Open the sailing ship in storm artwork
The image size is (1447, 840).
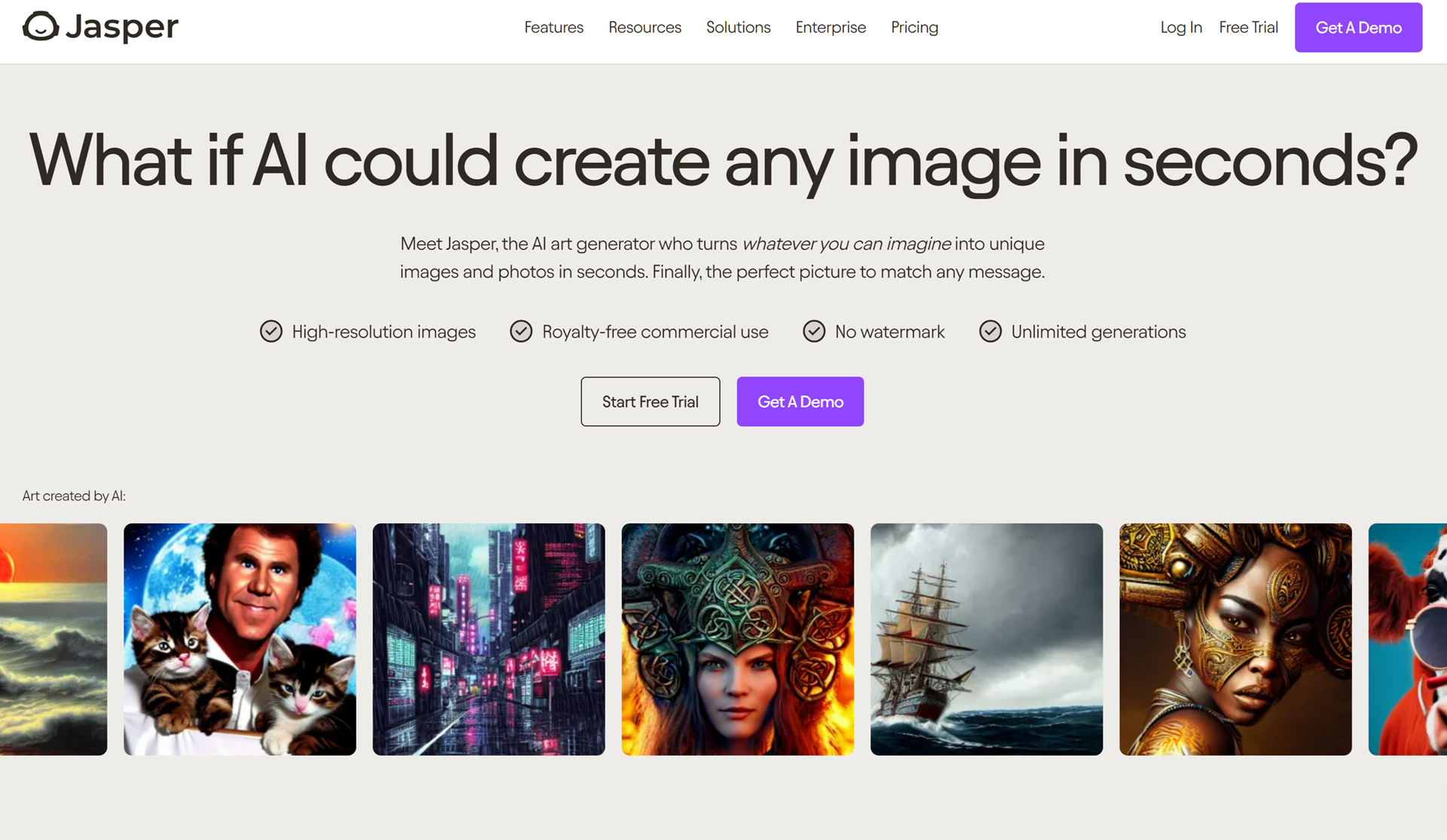point(987,640)
